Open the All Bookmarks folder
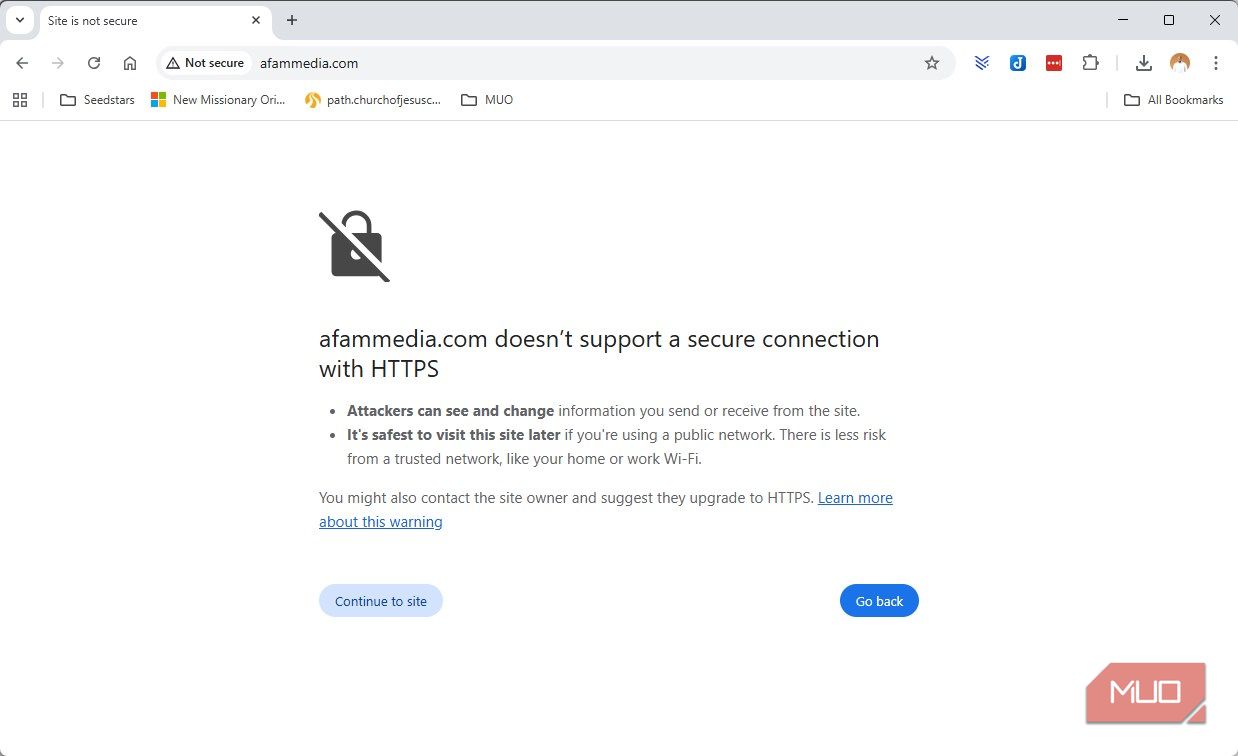 1174,100
